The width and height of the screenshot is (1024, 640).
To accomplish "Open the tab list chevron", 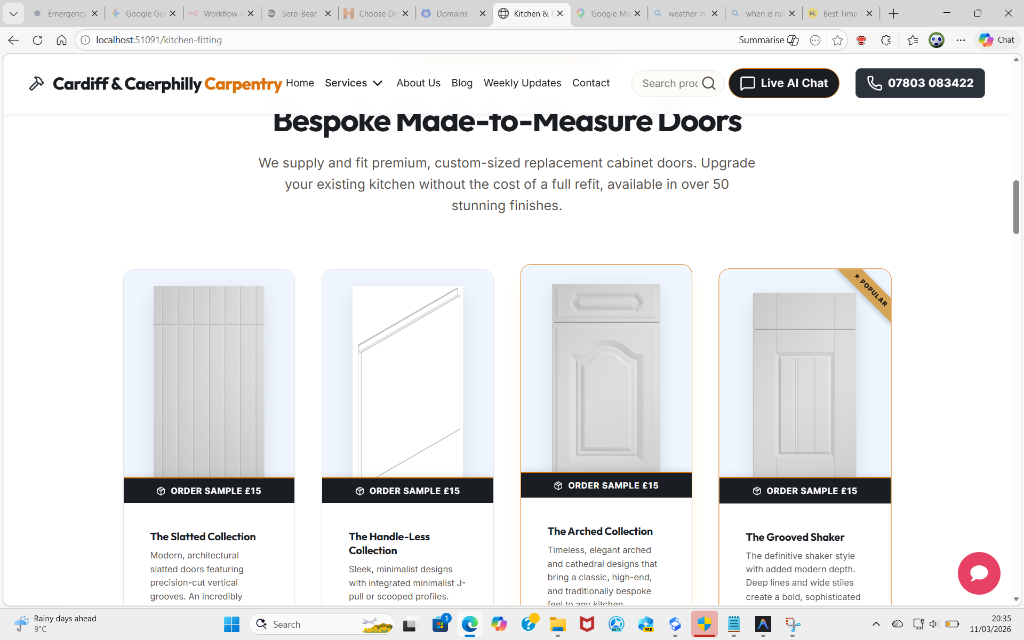I will pyautogui.click(x=13, y=13).
